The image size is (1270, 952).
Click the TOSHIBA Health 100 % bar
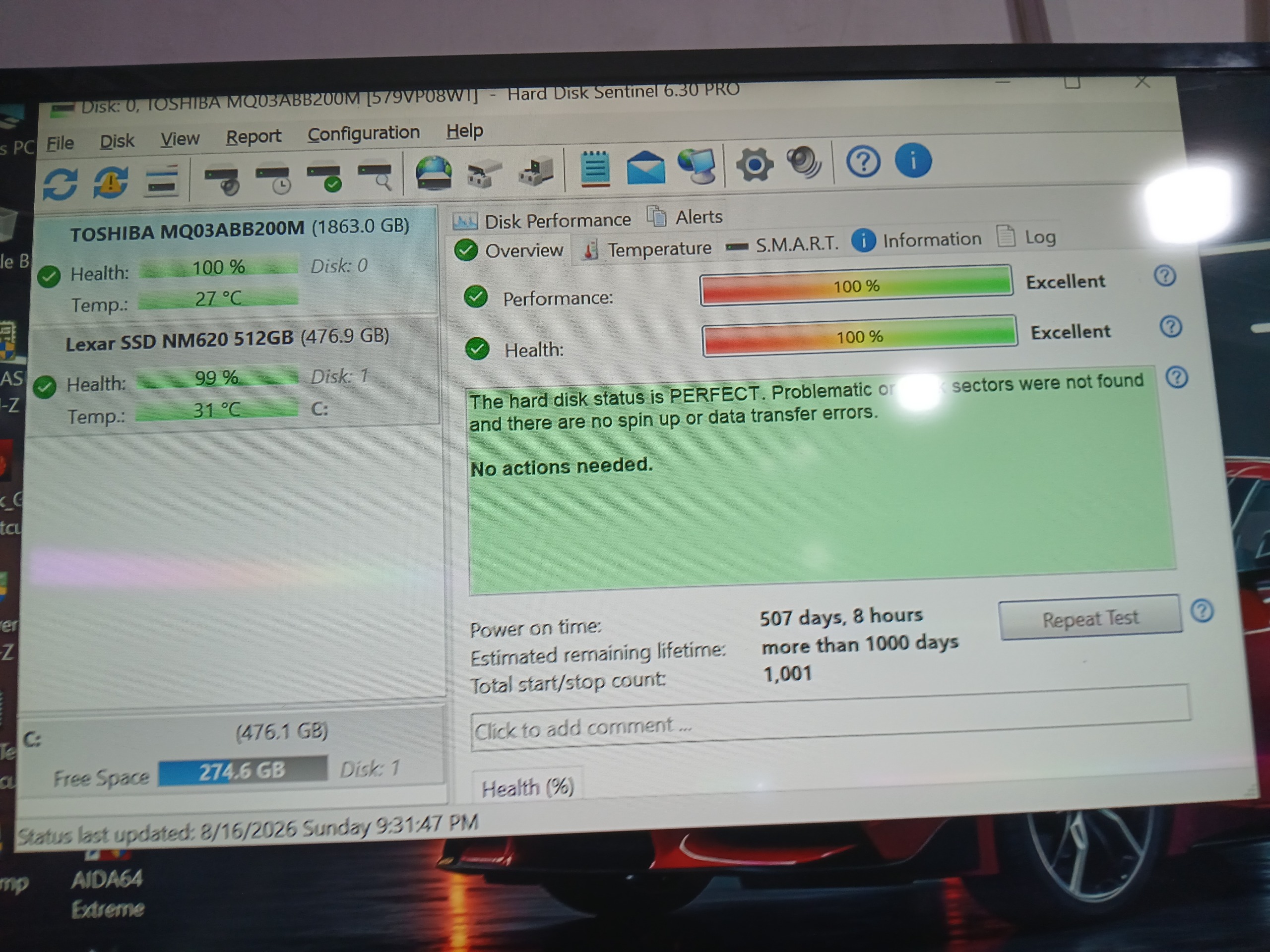[218, 267]
